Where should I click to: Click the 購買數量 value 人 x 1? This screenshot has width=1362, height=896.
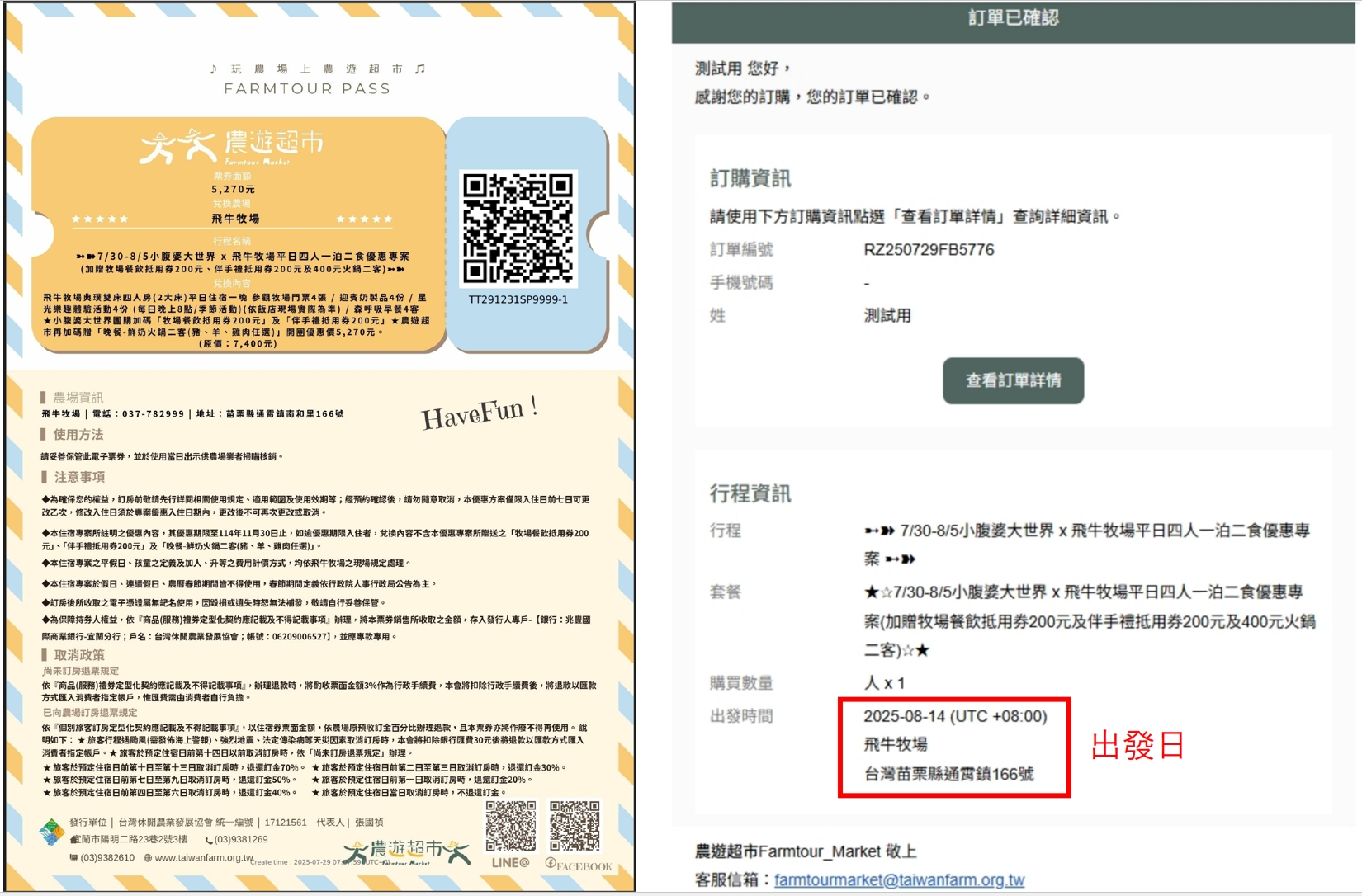pyautogui.click(x=884, y=683)
